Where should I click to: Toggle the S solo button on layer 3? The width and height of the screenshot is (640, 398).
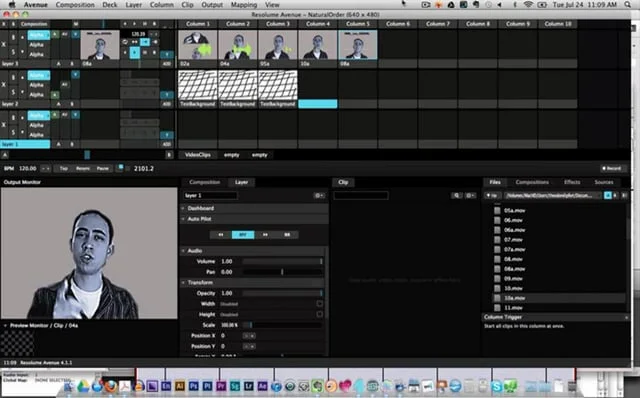[13, 52]
